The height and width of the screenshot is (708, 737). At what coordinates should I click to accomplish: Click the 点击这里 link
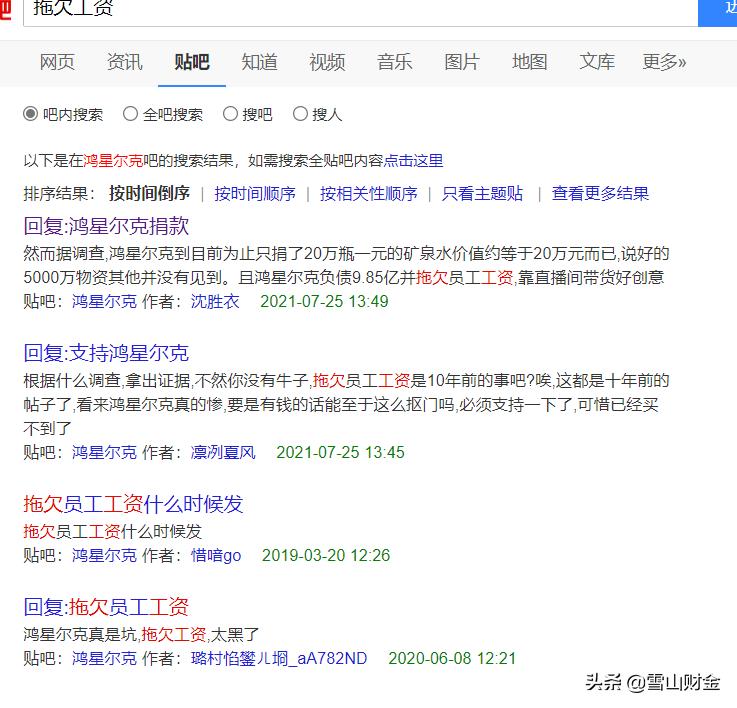point(414,161)
